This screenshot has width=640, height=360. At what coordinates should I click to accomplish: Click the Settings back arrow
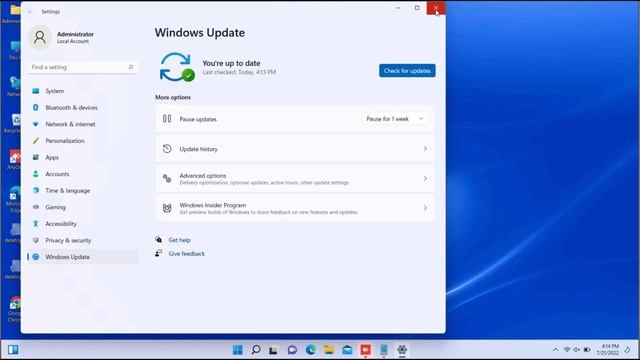pyautogui.click(x=31, y=12)
